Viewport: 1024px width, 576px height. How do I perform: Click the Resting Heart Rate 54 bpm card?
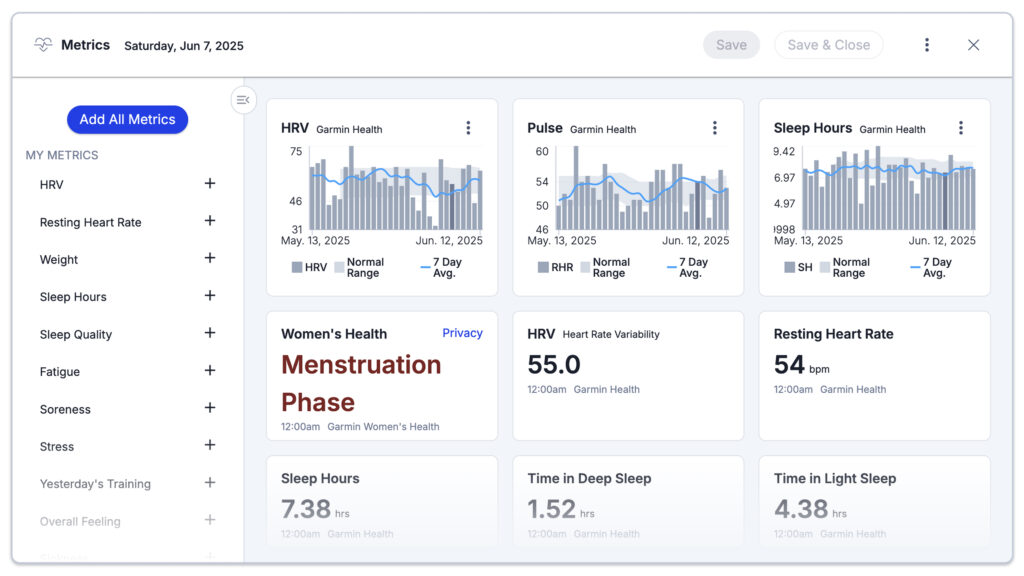pyautogui.click(x=874, y=375)
